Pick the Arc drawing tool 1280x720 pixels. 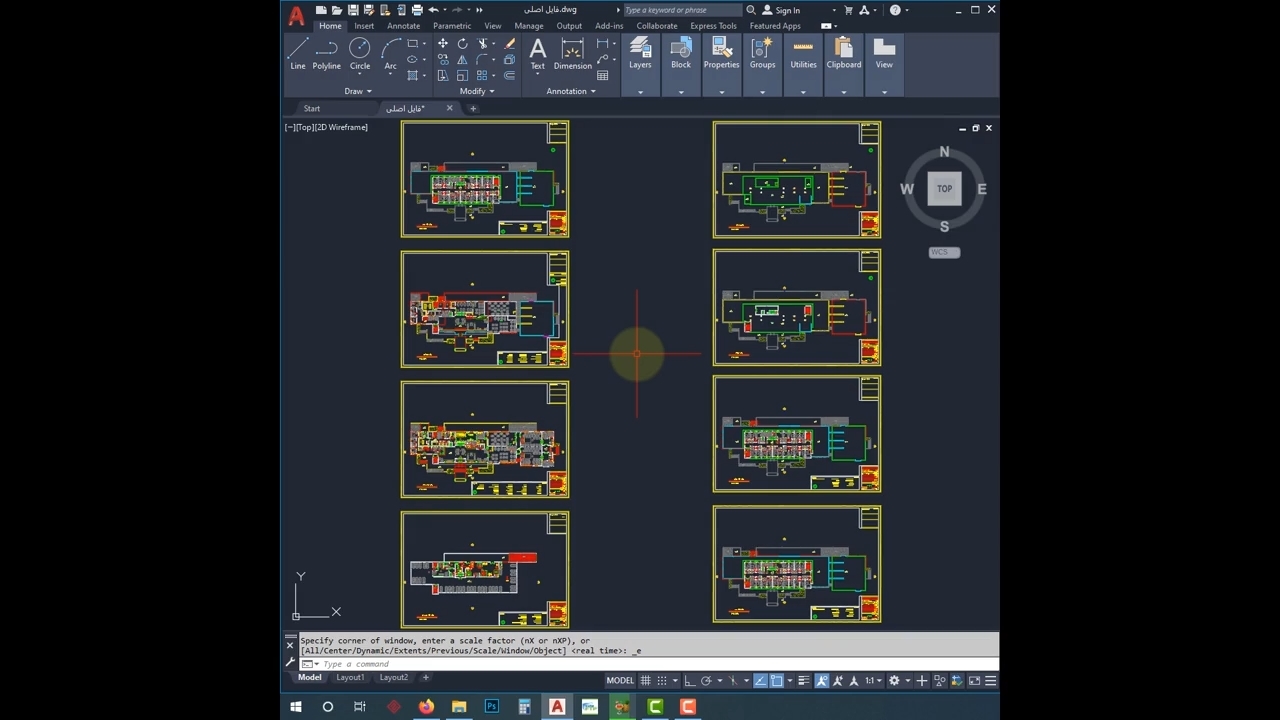(x=390, y=53)
